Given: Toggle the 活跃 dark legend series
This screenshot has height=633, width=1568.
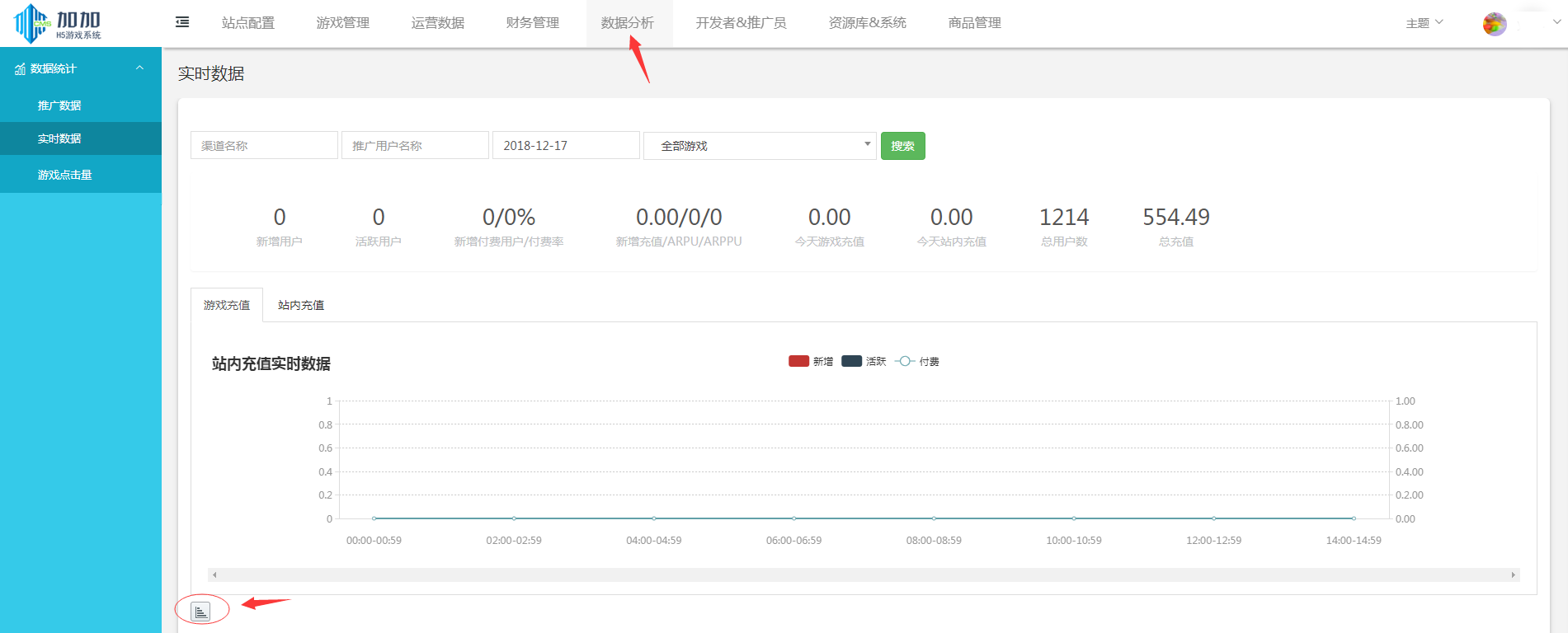Looking at the screenshot, I should point(851,361).
